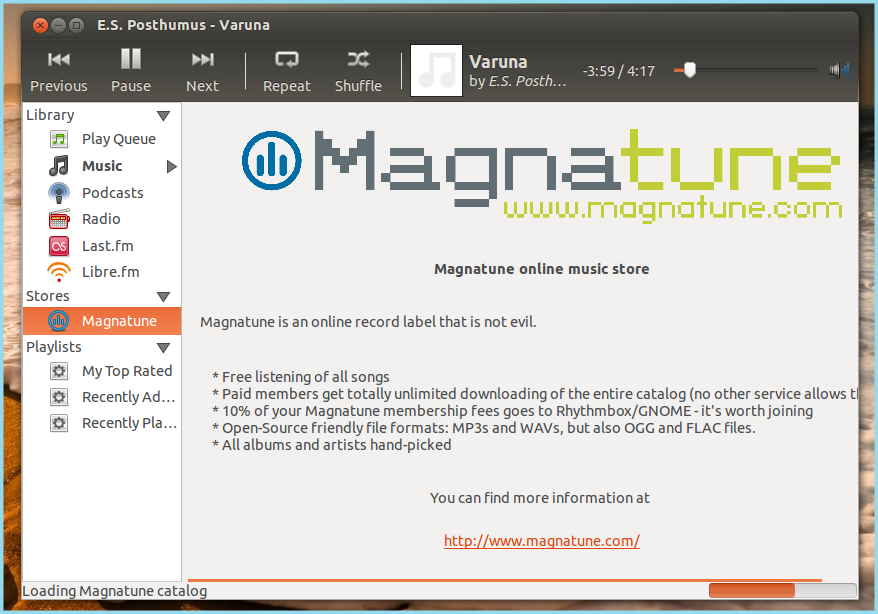Open the Recently Pla… playlist
Image resolution: width=878 pixels, height=614 pixels.
point(129,423)
